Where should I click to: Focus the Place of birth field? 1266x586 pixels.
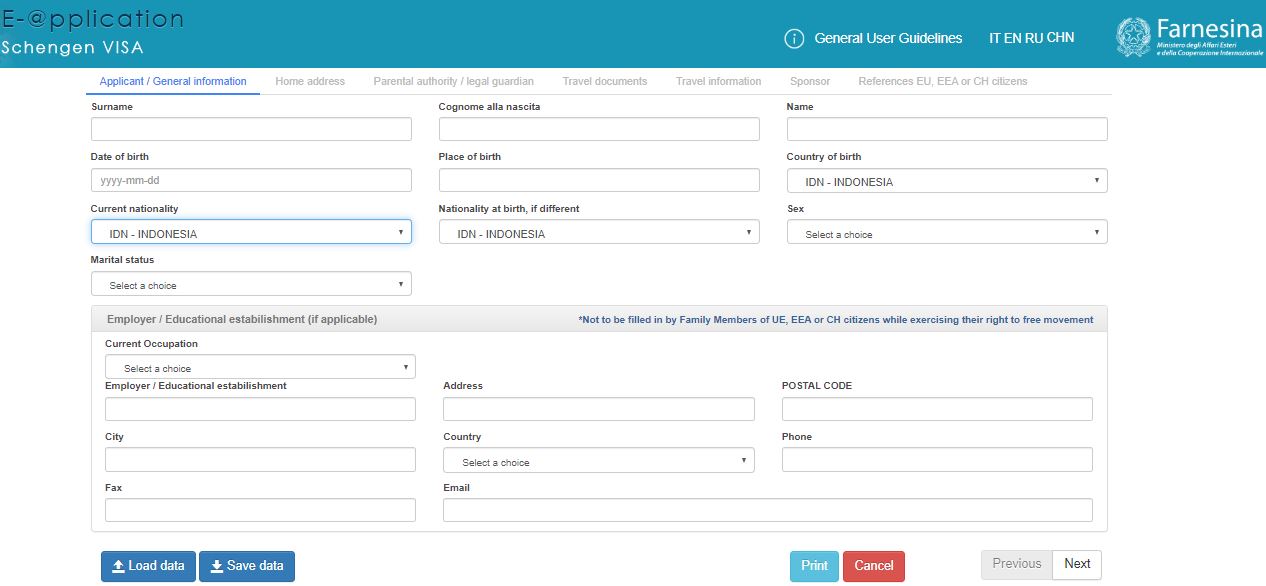[599, 180]
